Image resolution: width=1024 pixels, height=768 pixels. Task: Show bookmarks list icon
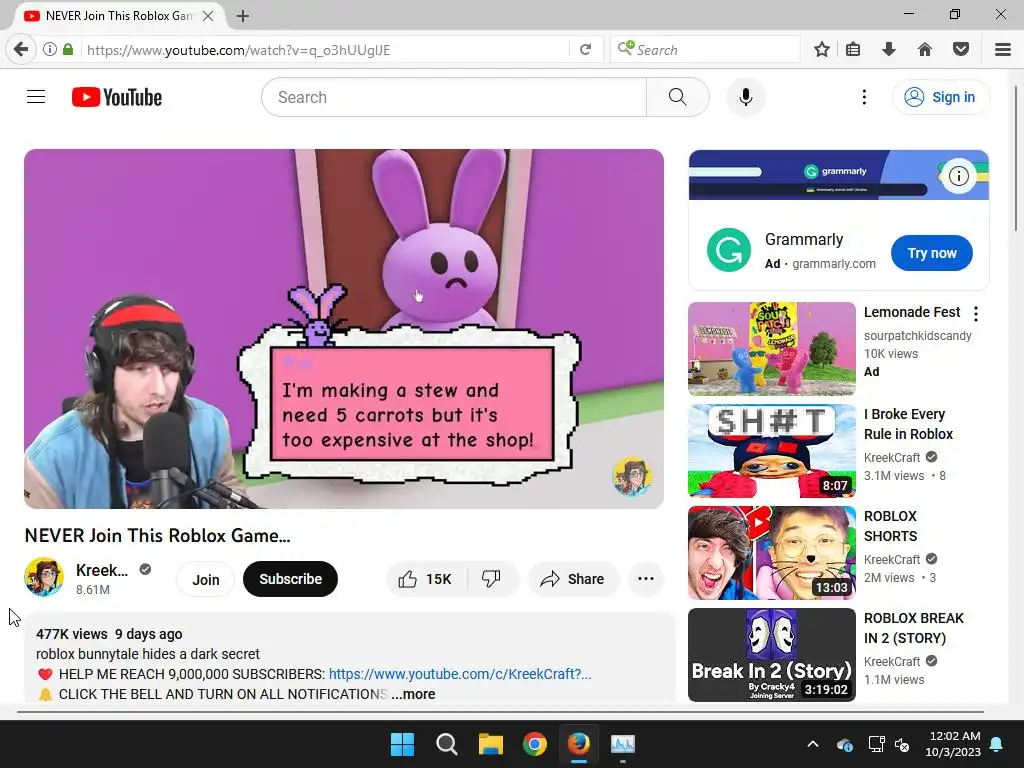[x=853, y=50]
